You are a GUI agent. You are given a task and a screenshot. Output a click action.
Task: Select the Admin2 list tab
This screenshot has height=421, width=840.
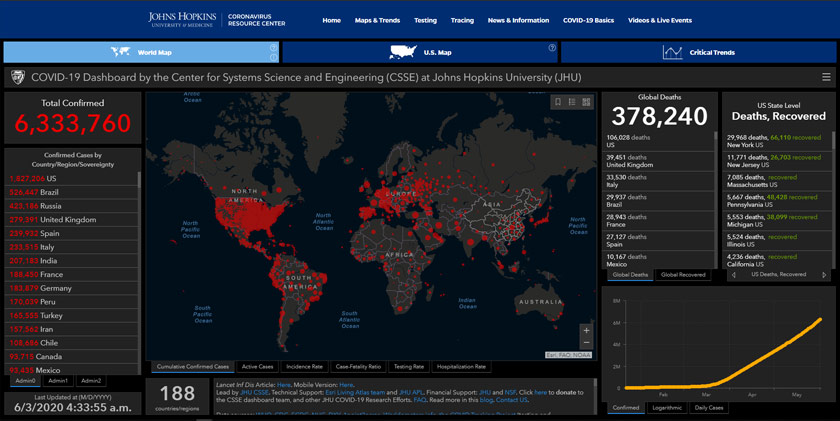(x=91, y=381)
